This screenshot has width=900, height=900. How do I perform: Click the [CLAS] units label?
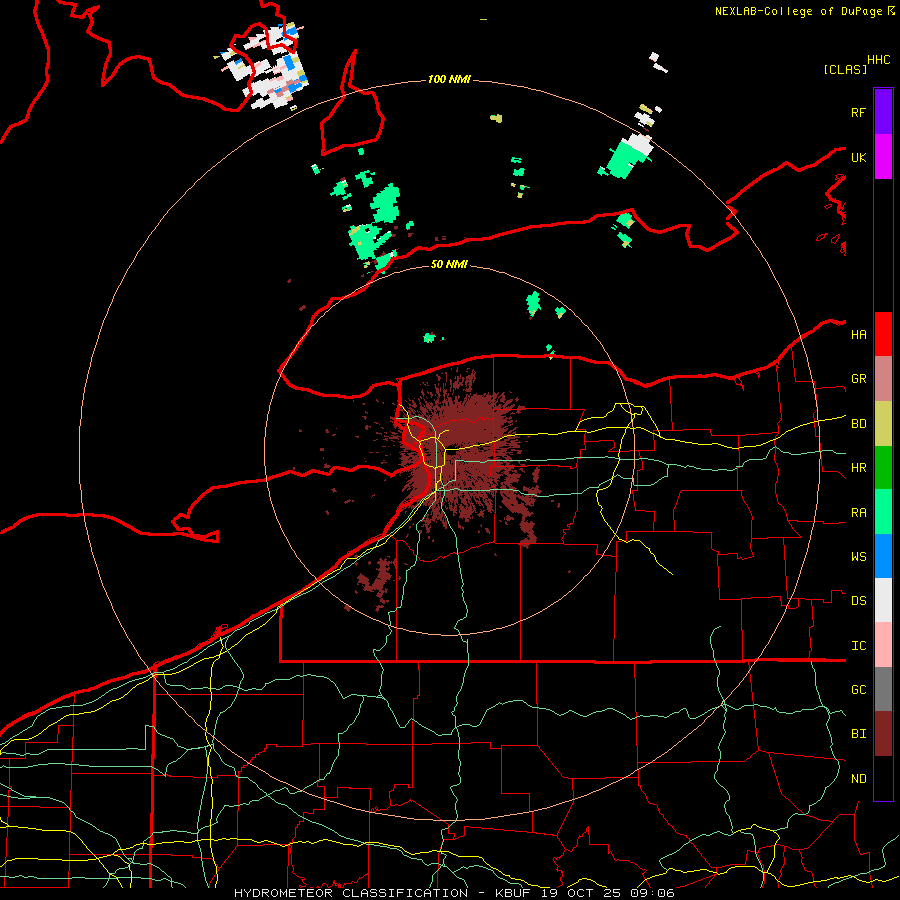click(845, 69)
